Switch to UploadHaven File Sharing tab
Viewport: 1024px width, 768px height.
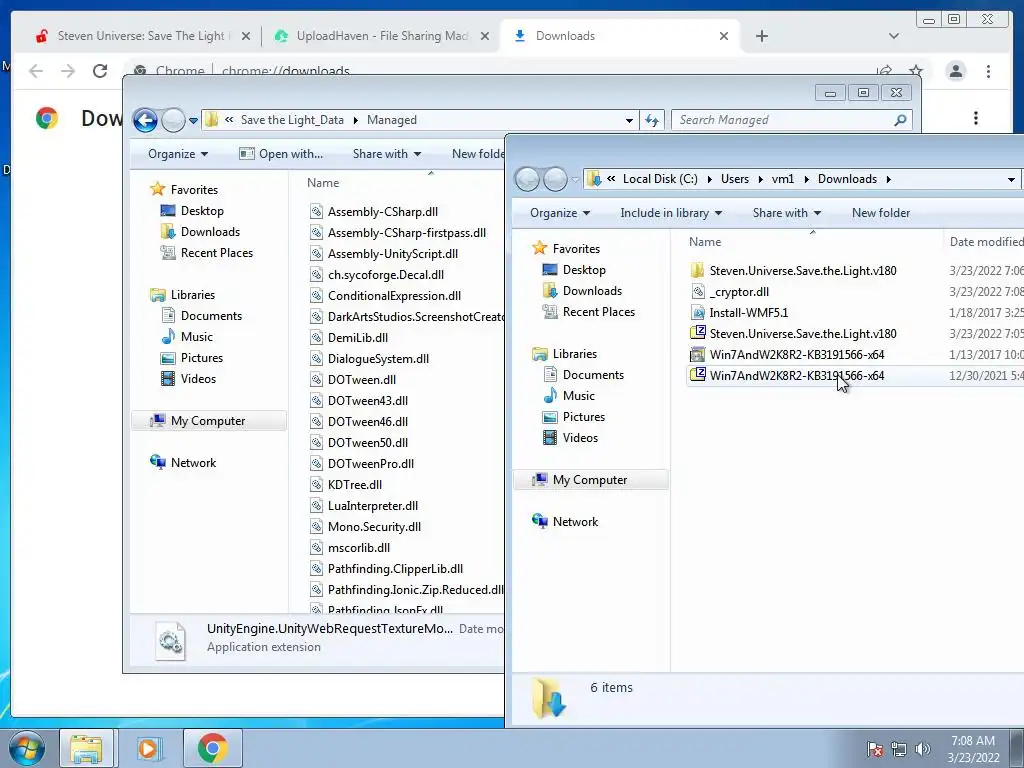382,36
